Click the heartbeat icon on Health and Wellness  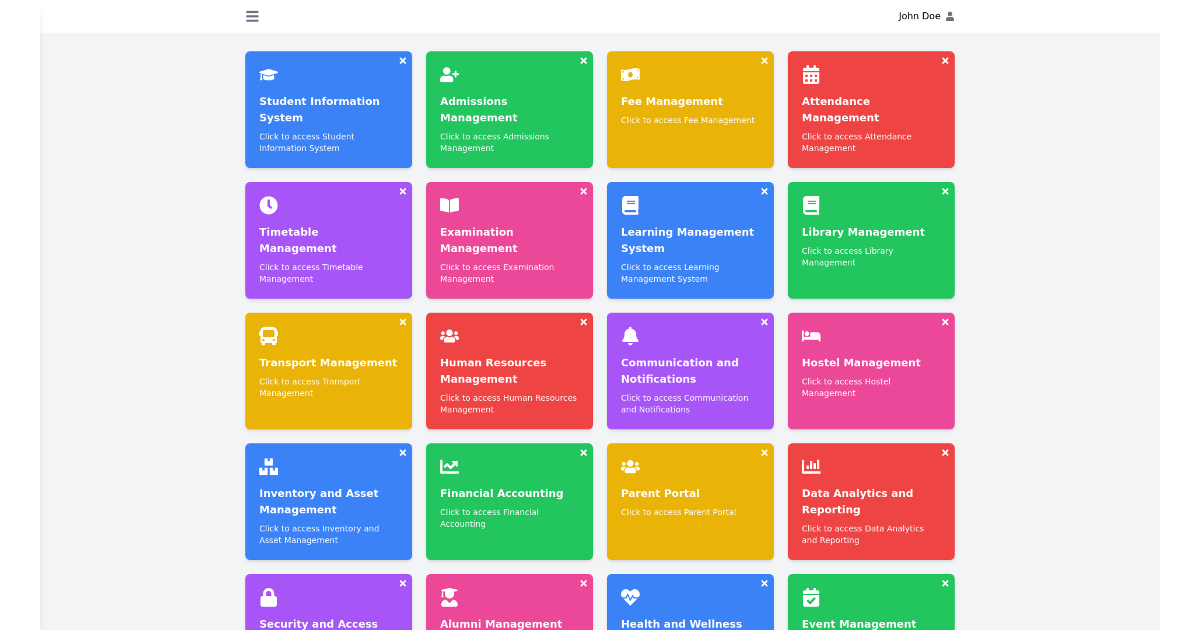(630, 597)
